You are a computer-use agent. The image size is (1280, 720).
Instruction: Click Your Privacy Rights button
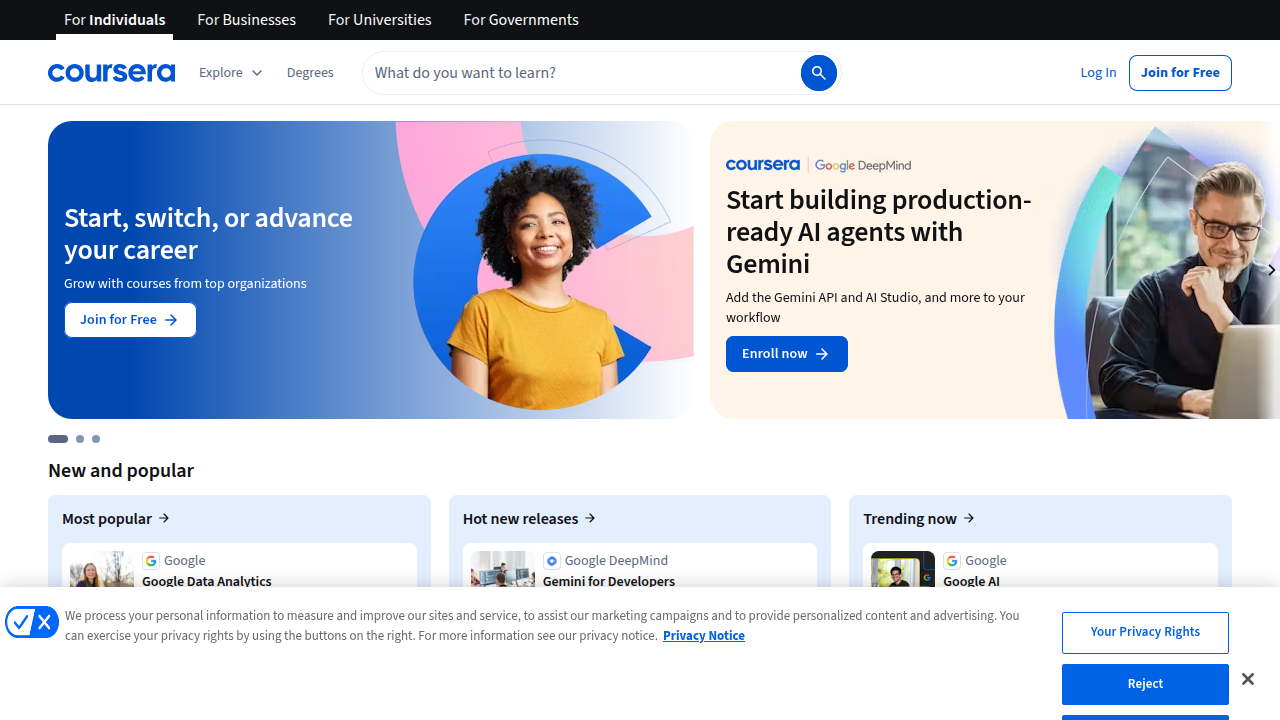(1145, 632)
